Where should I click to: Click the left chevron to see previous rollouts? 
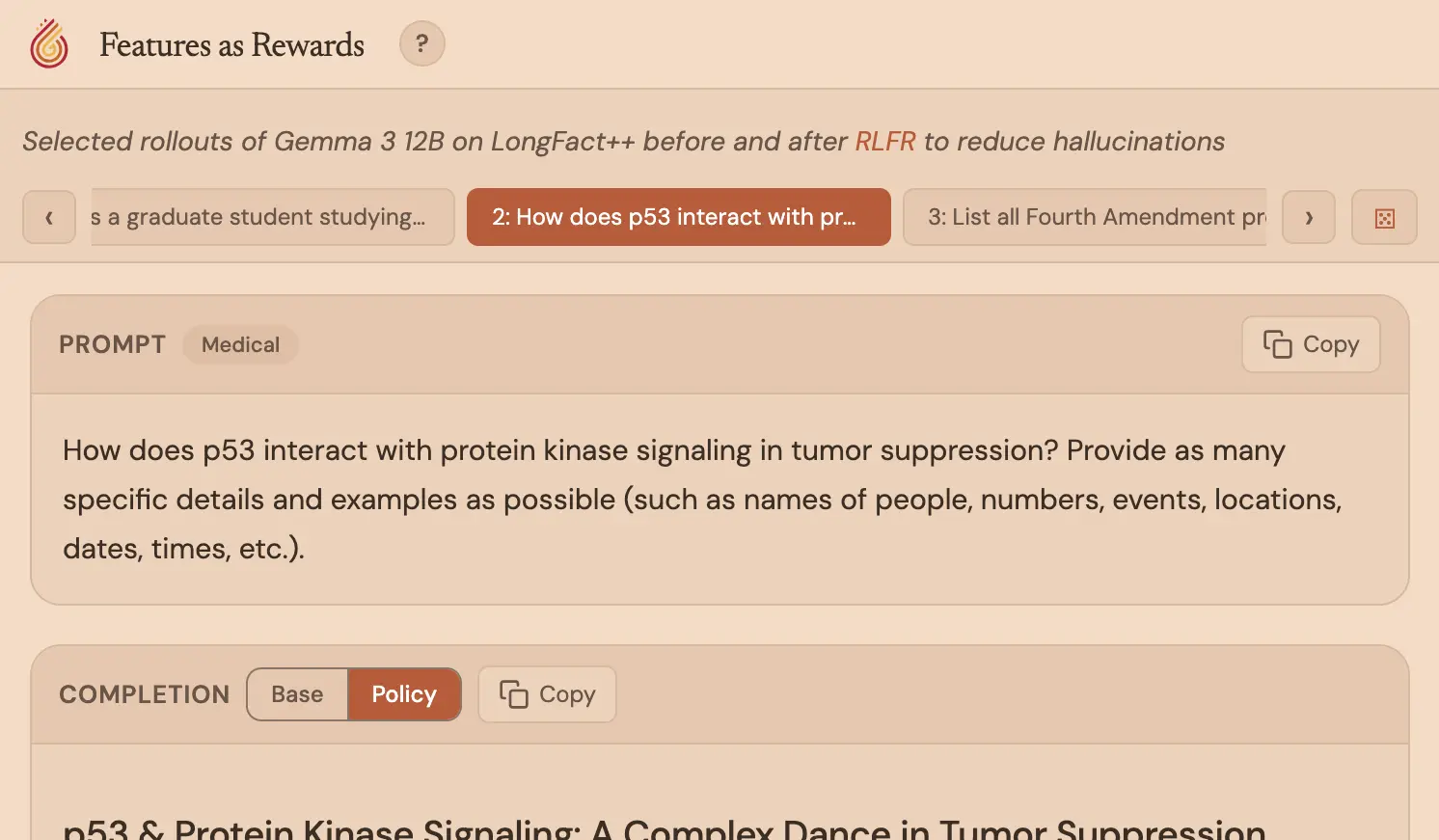[x=49, y=217]
